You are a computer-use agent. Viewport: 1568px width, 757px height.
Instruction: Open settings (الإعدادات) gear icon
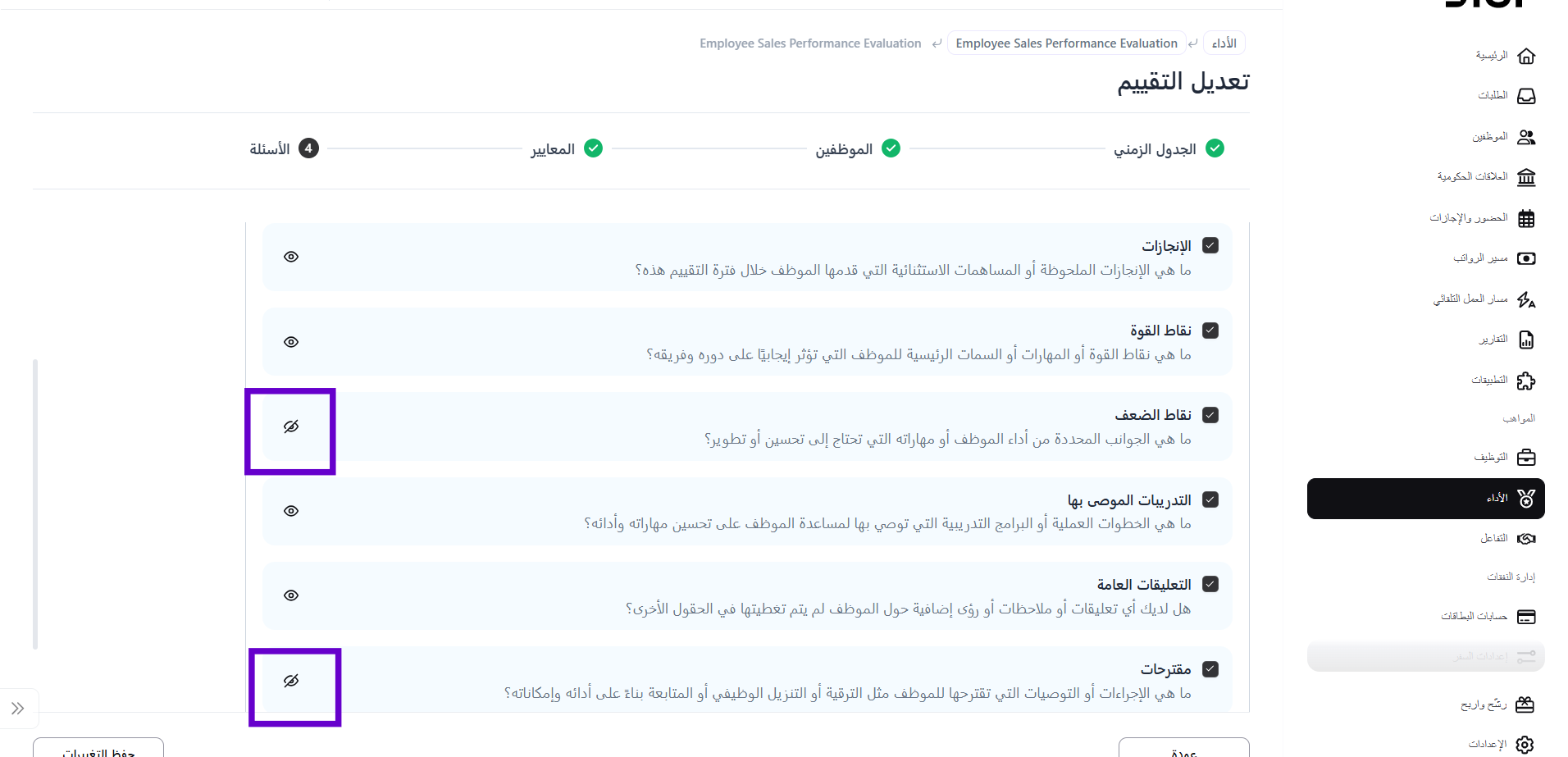(1525, 744)
